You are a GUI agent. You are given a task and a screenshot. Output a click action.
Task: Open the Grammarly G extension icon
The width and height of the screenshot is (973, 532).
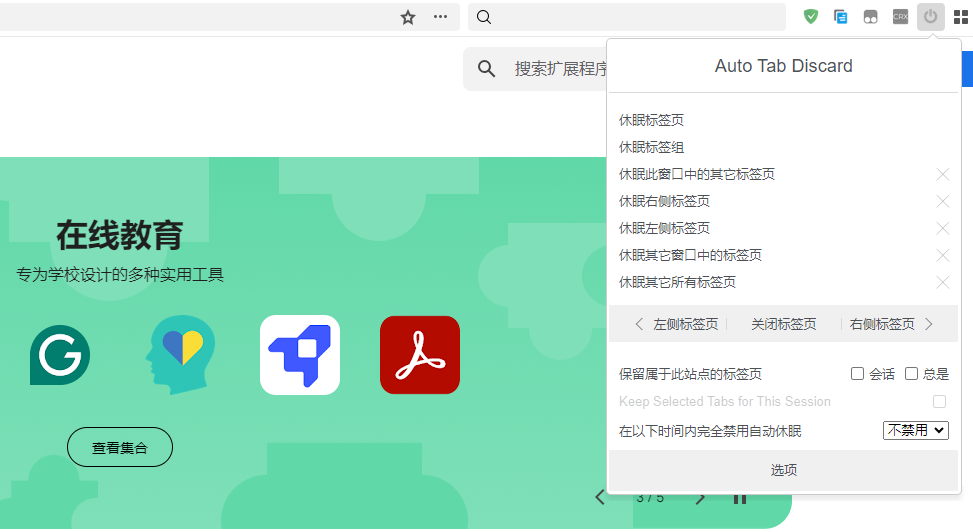(x=60, y=355)
